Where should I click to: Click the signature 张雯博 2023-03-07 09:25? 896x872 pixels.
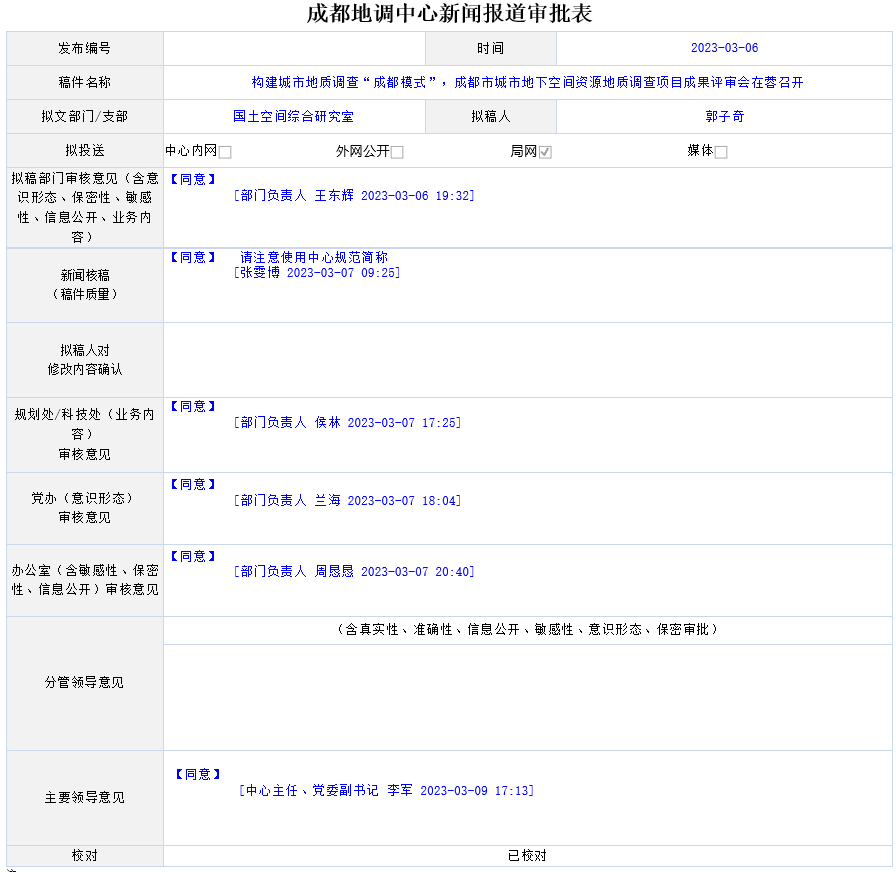click(316, 272)
